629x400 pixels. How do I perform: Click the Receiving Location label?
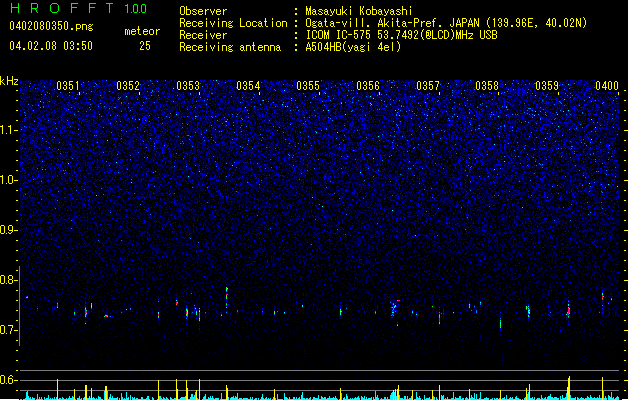[x=233, y=23]
